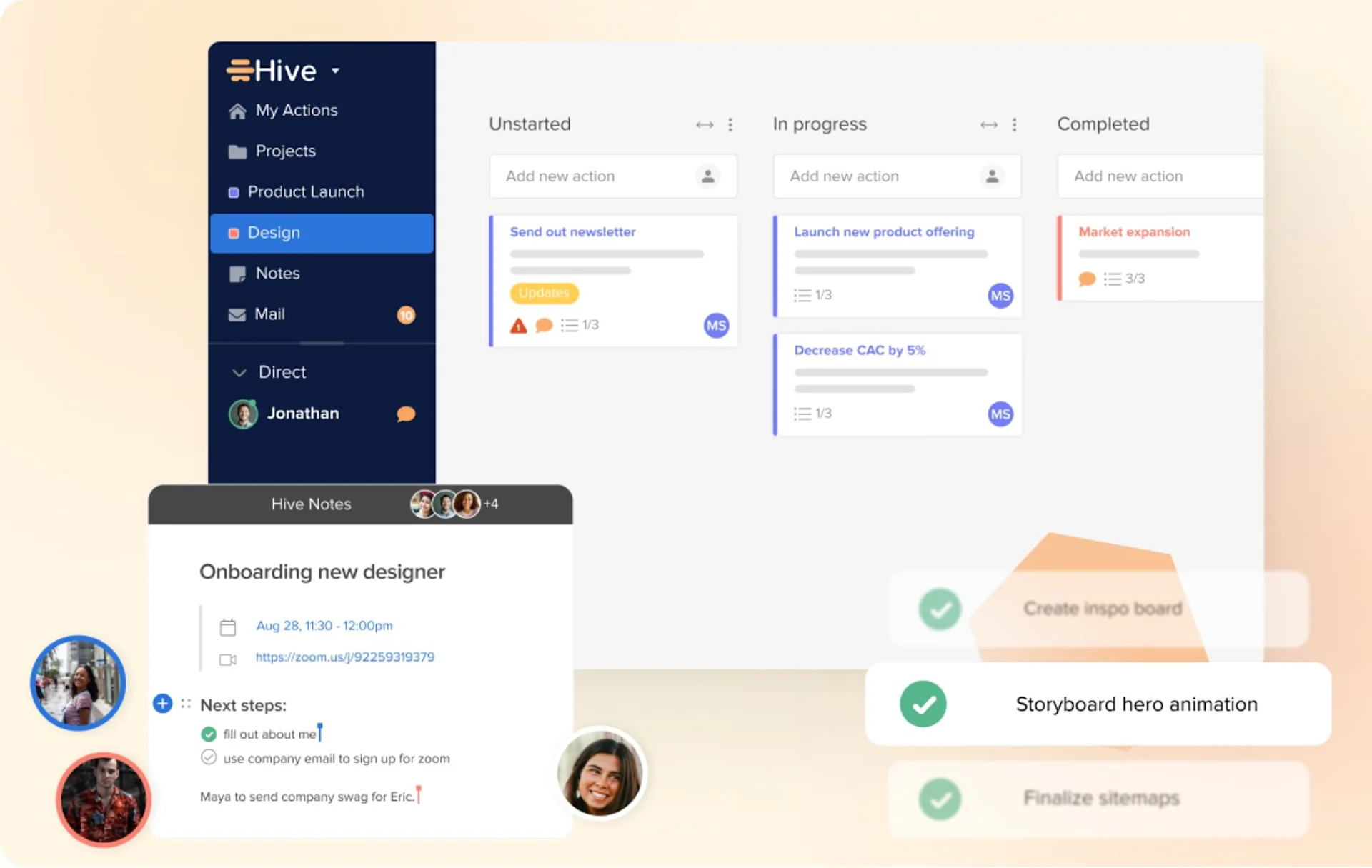Click the calendar icon next to Aug 28
Screen dimensions: 1372x868
[228, 627]
